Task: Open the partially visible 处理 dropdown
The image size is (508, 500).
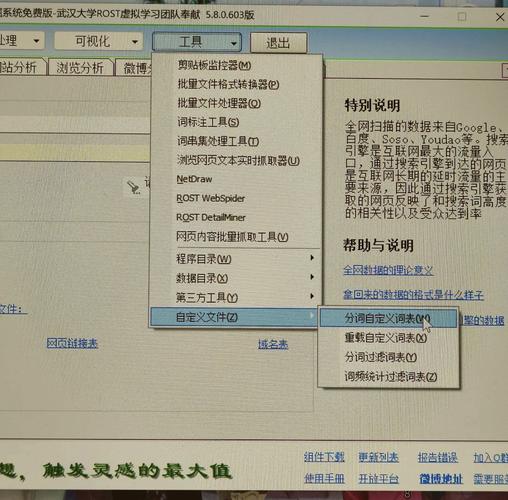Action: 22,40
